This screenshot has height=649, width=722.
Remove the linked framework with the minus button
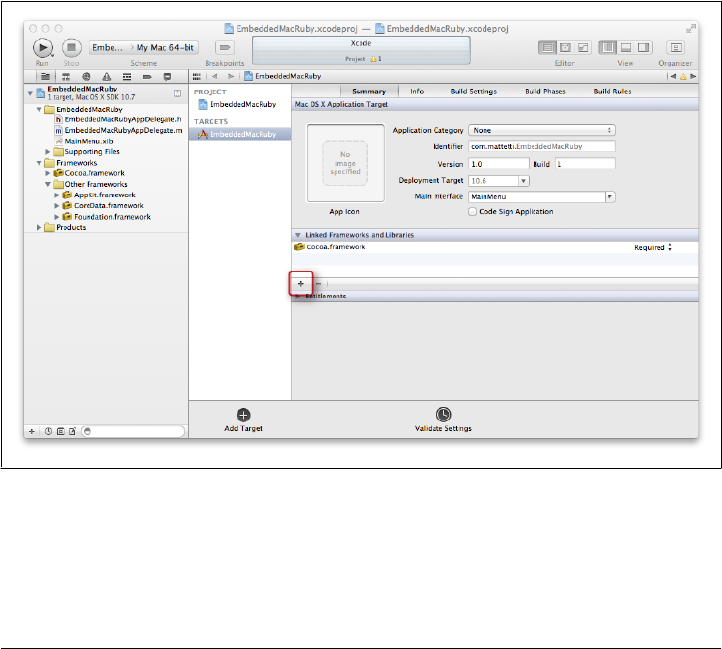318,284
